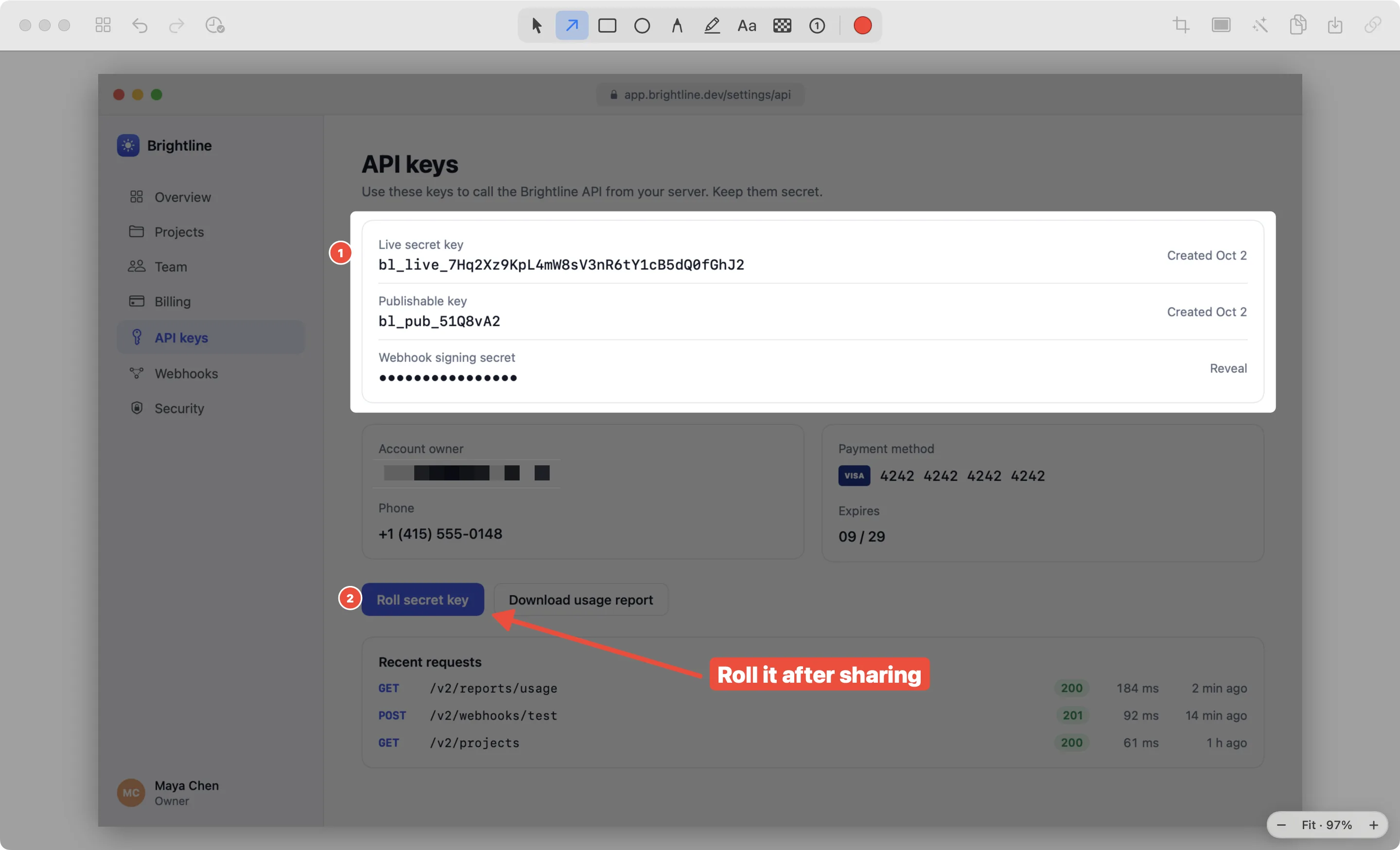Click the Brightline logo icon
This screenshot has height=850, width=1400.
pyautogui.click(x=128, y=145)
